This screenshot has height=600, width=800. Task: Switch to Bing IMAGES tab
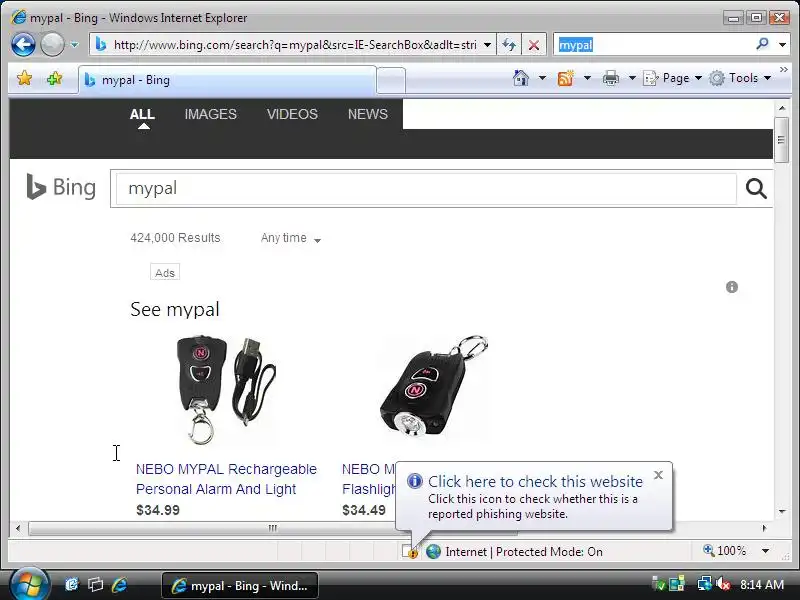(210, 114)
